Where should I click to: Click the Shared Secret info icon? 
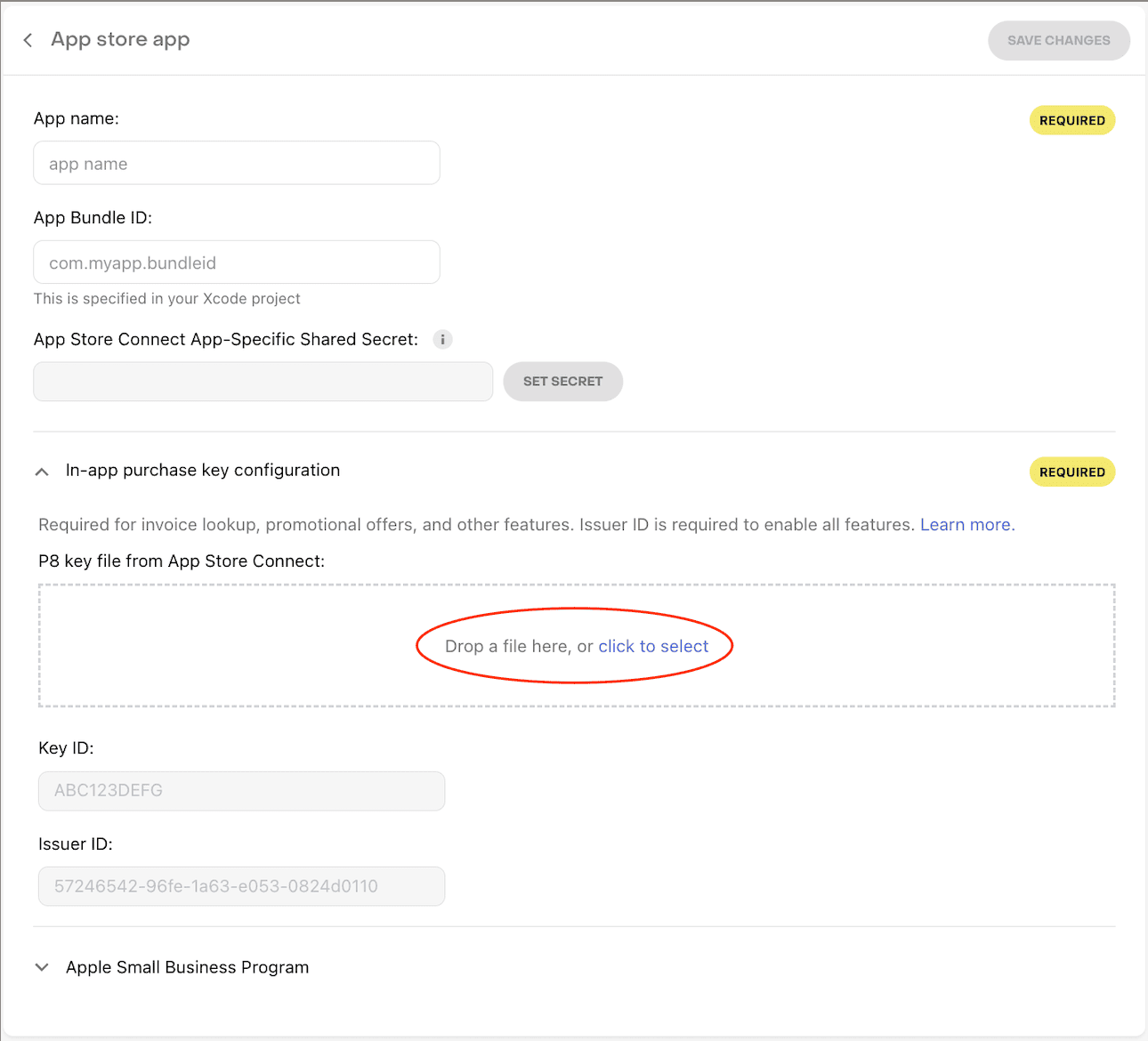pos(442,339)
